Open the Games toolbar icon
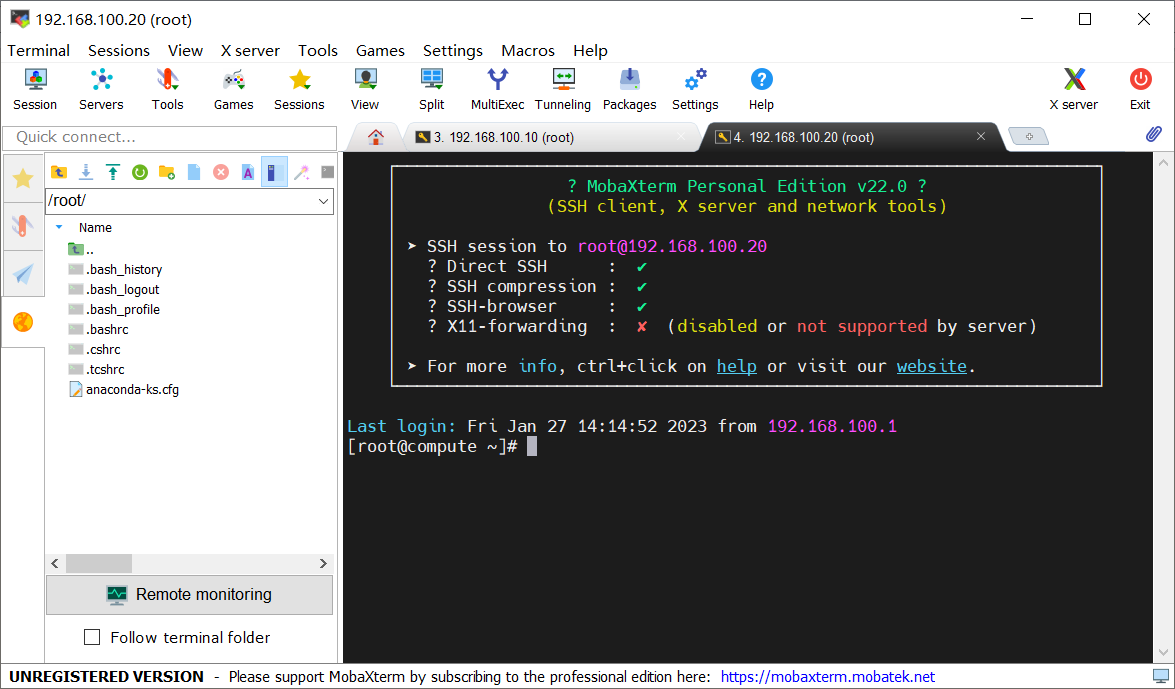1175x689 pixels. click(233, 88)
